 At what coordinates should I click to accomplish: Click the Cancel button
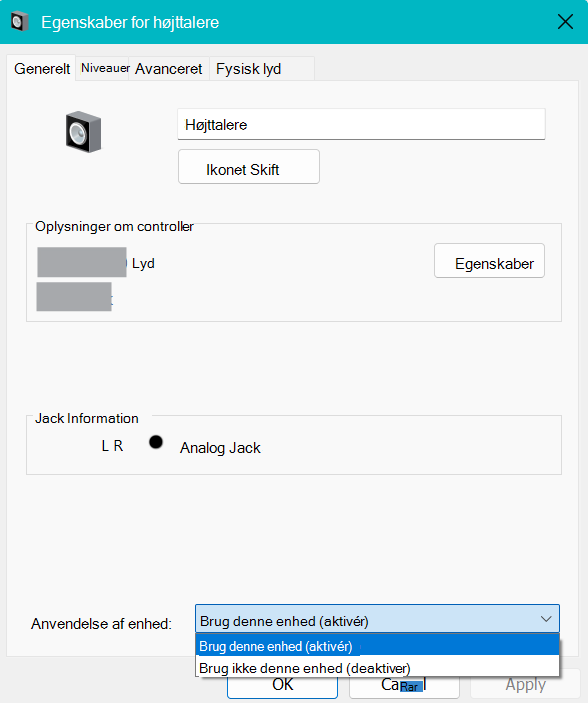pos(404,686)
